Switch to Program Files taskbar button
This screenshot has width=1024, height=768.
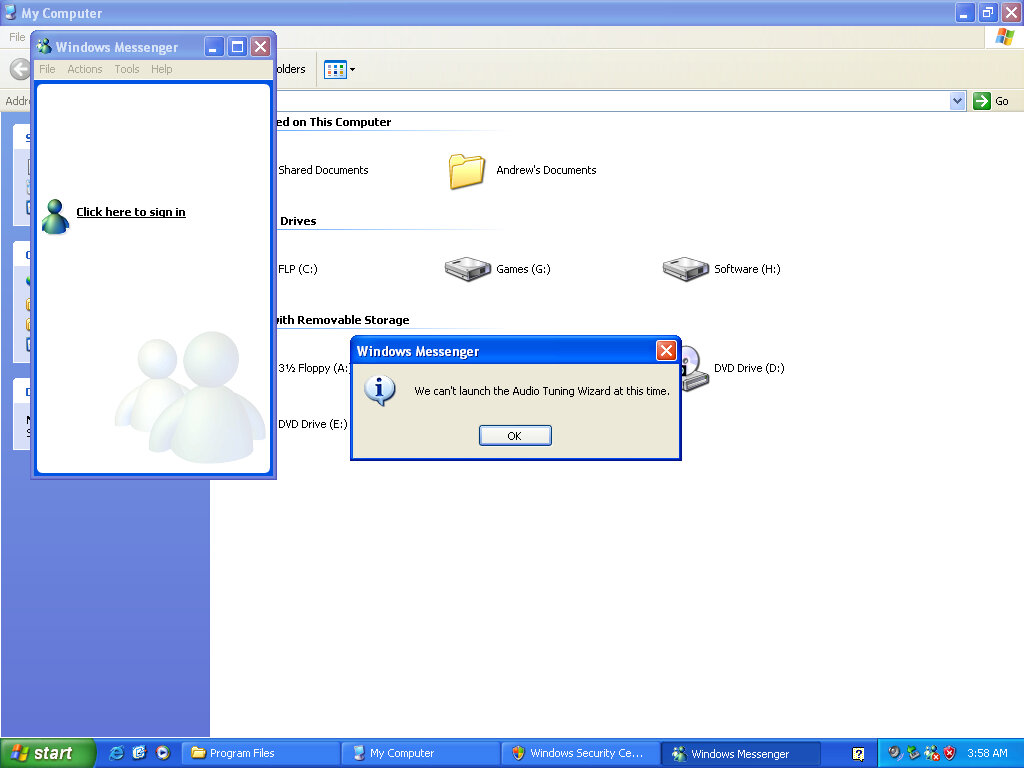tap(260, 753)
